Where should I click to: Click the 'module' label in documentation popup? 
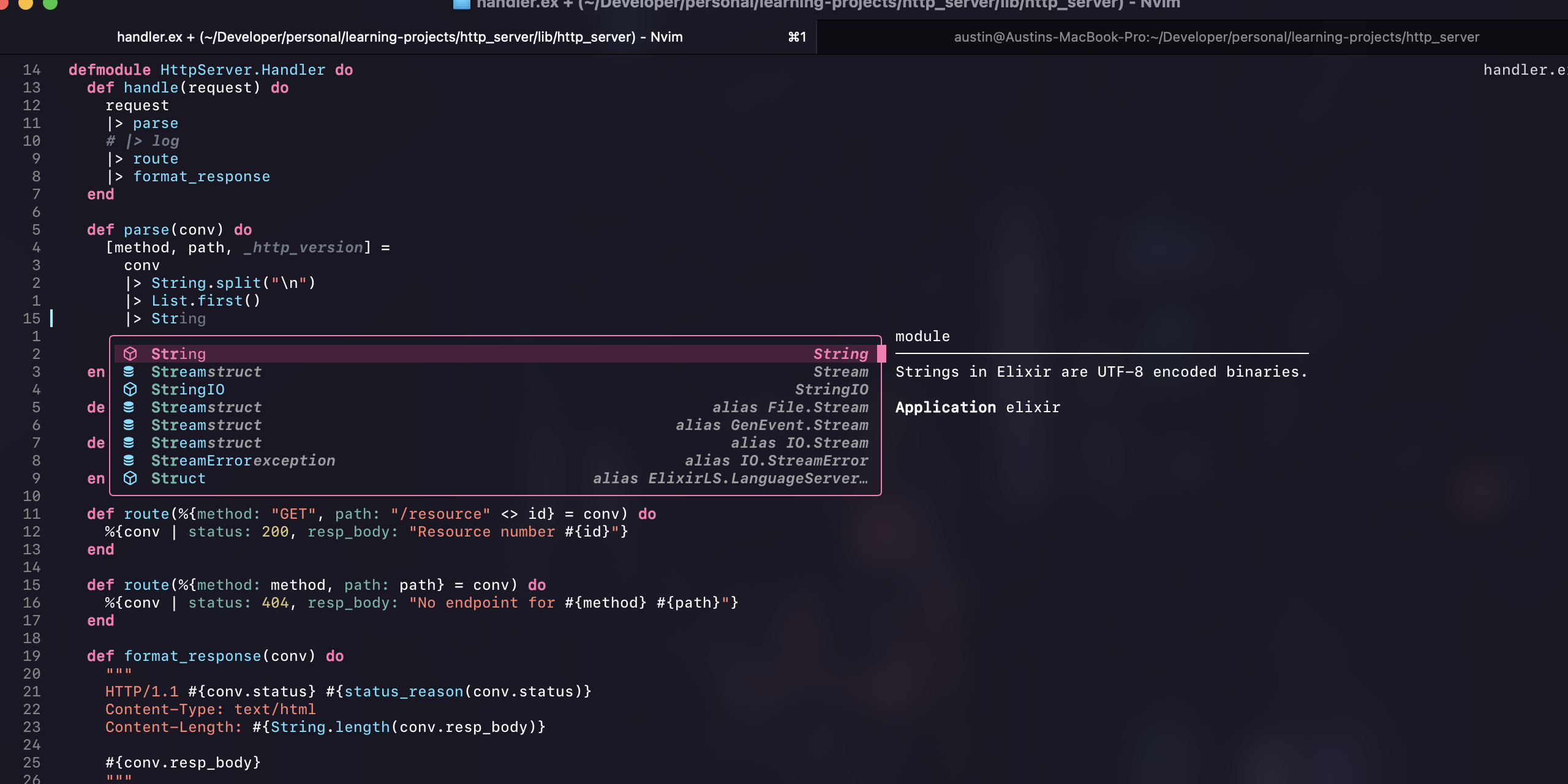click(922, 336)
